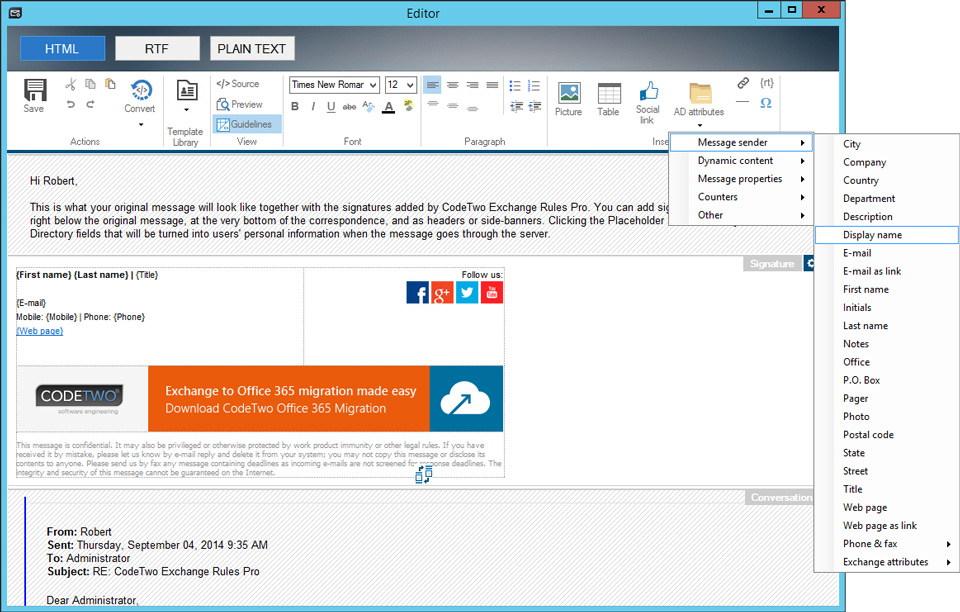The image size is (960, 612).
Task: Switch to the PLAIN TEXT tab
Action: 252,49
